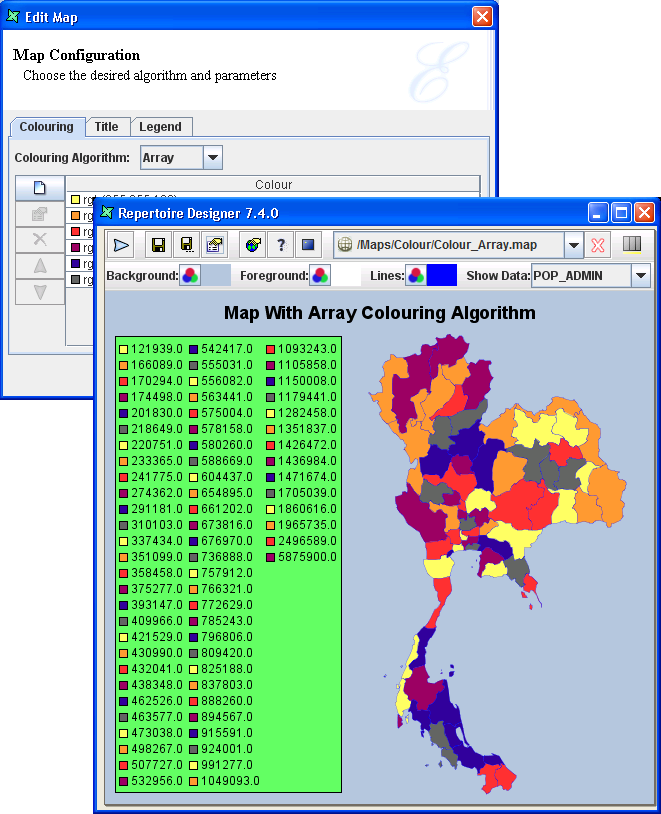Click the white Foreground colour swatch
Screen dimensions: 661x814
[346, 275]
